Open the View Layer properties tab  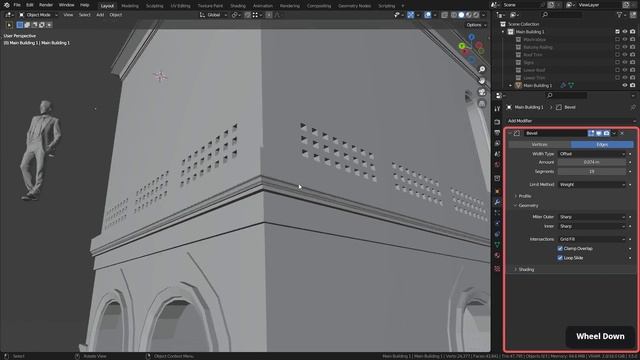click(x=497, y=143)
